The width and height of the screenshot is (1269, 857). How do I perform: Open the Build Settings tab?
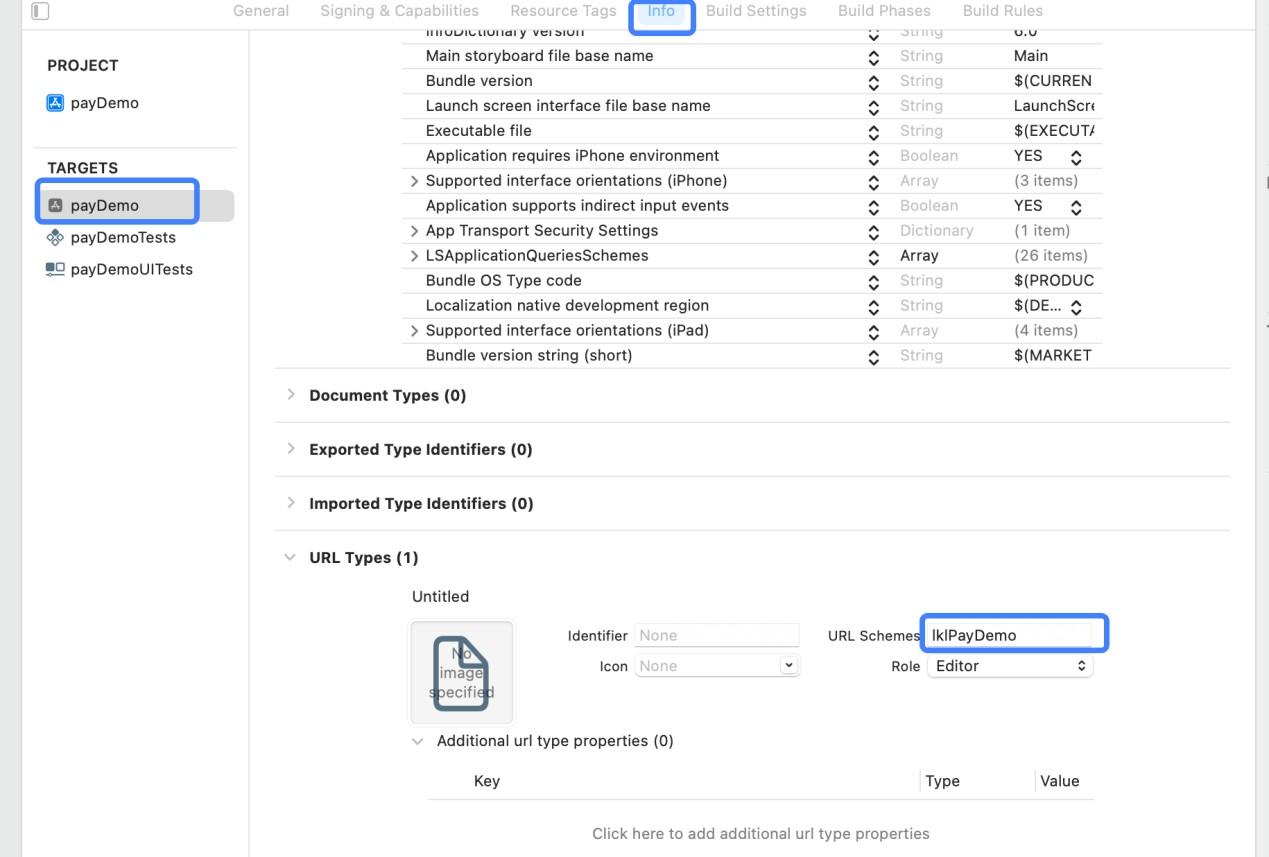pos(755,11)
